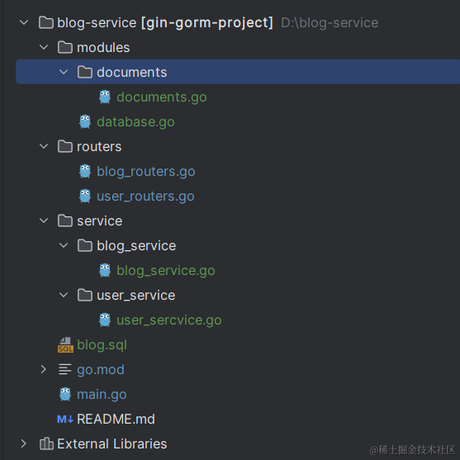Expand External Libraries with its arrow
This screenshot has width=460, height=460.
coord(23,444)
